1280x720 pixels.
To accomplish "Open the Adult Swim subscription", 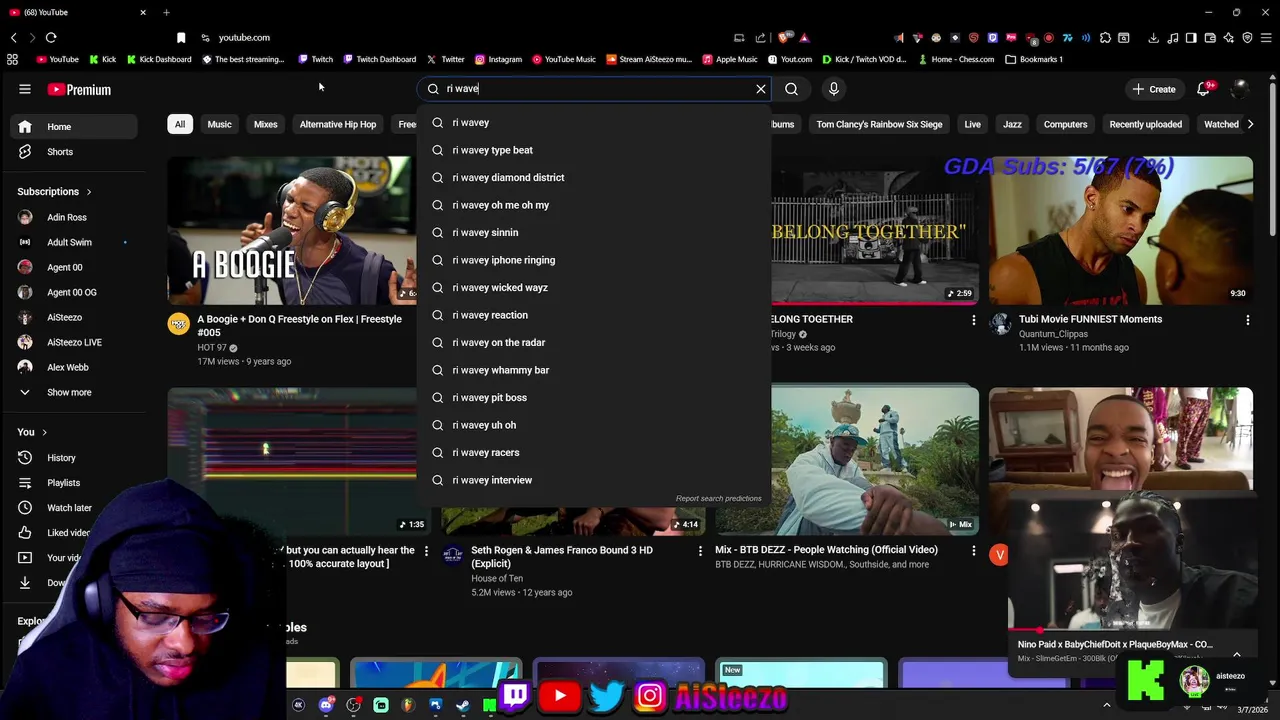I will point(74,242).
